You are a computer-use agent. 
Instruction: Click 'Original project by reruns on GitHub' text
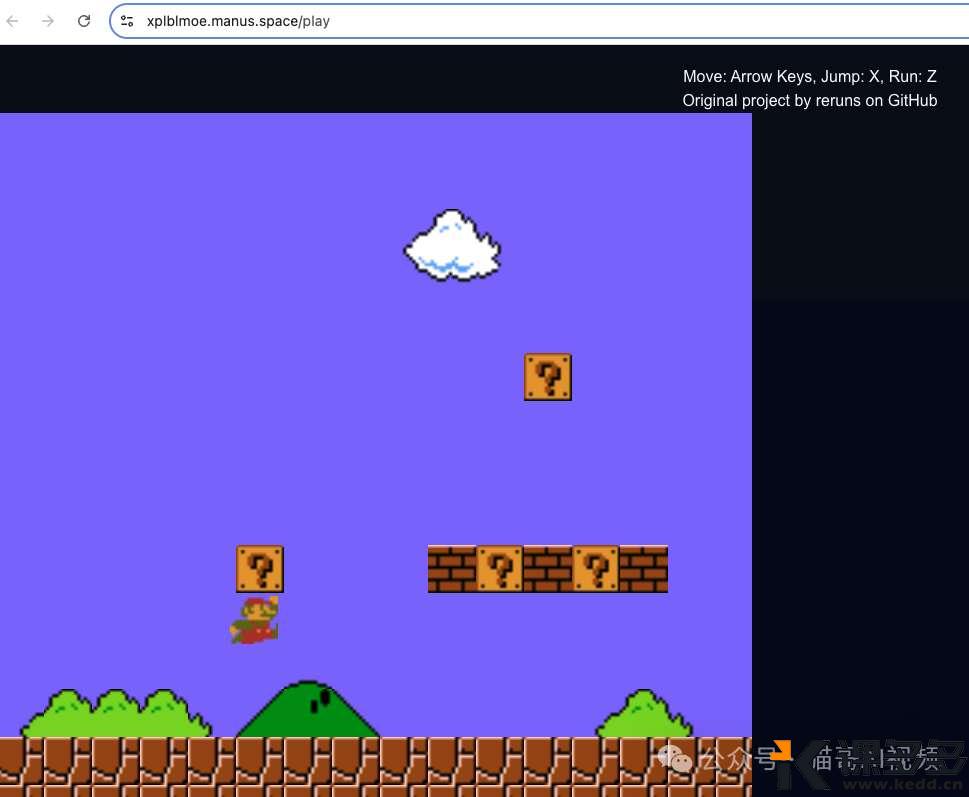coord(810,101)
